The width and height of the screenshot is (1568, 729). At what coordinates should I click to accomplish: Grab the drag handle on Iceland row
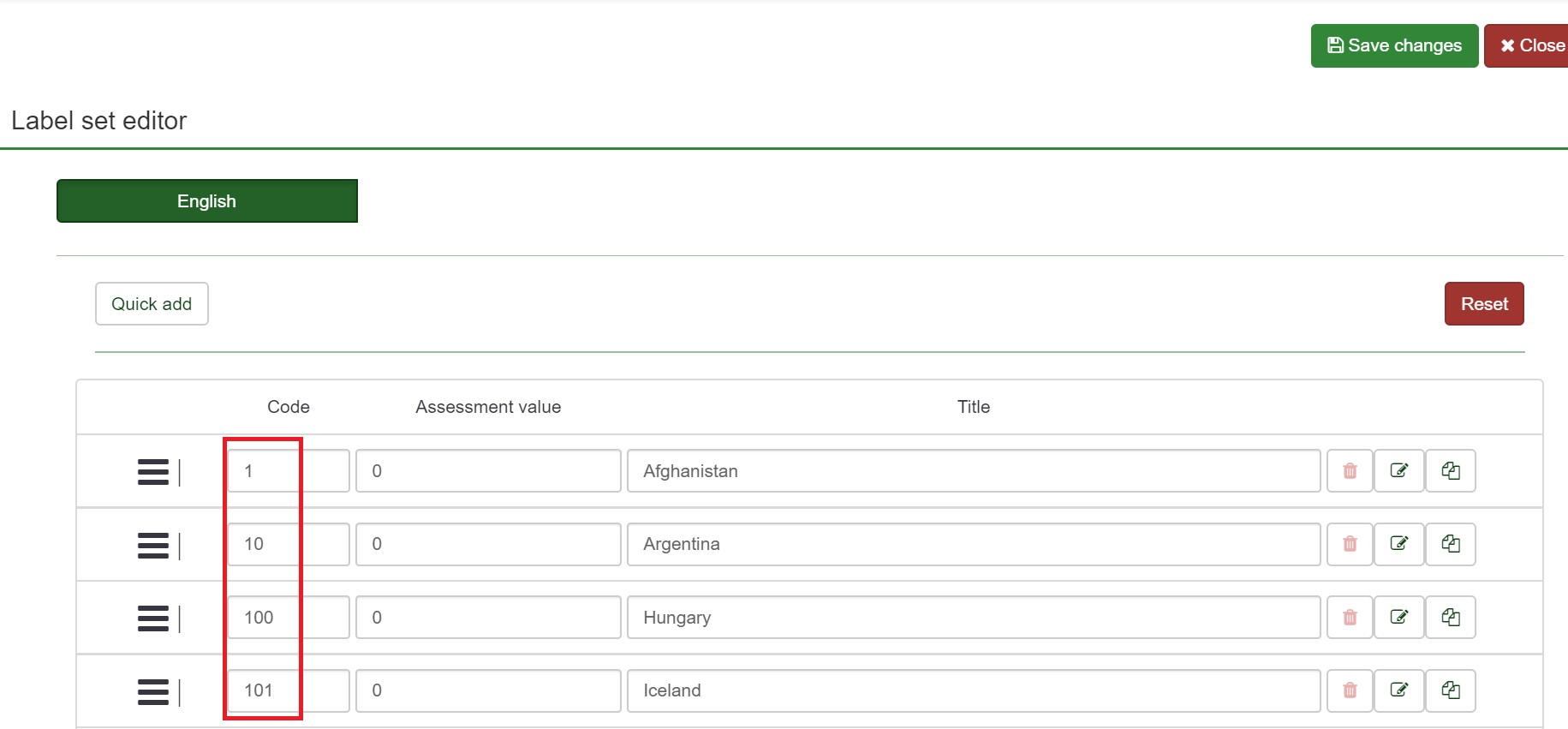click(x=153, y=691)
